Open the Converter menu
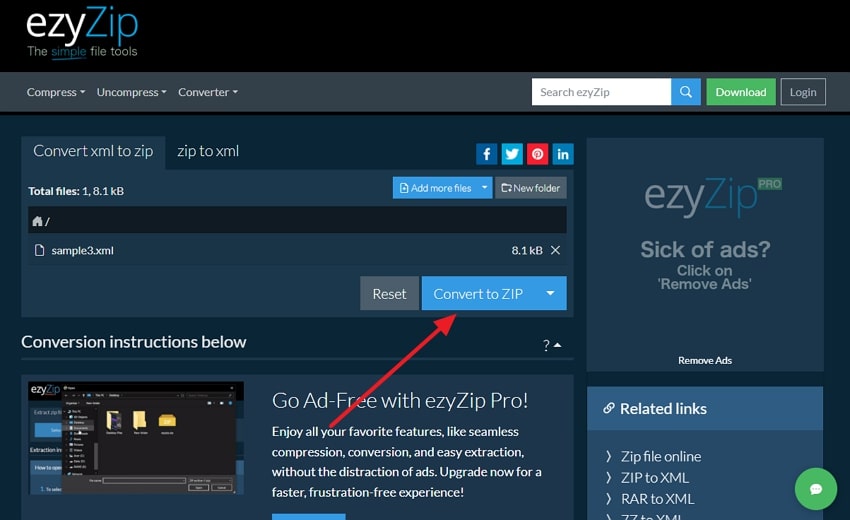This screenshot has width=850, height=520. 208,92
